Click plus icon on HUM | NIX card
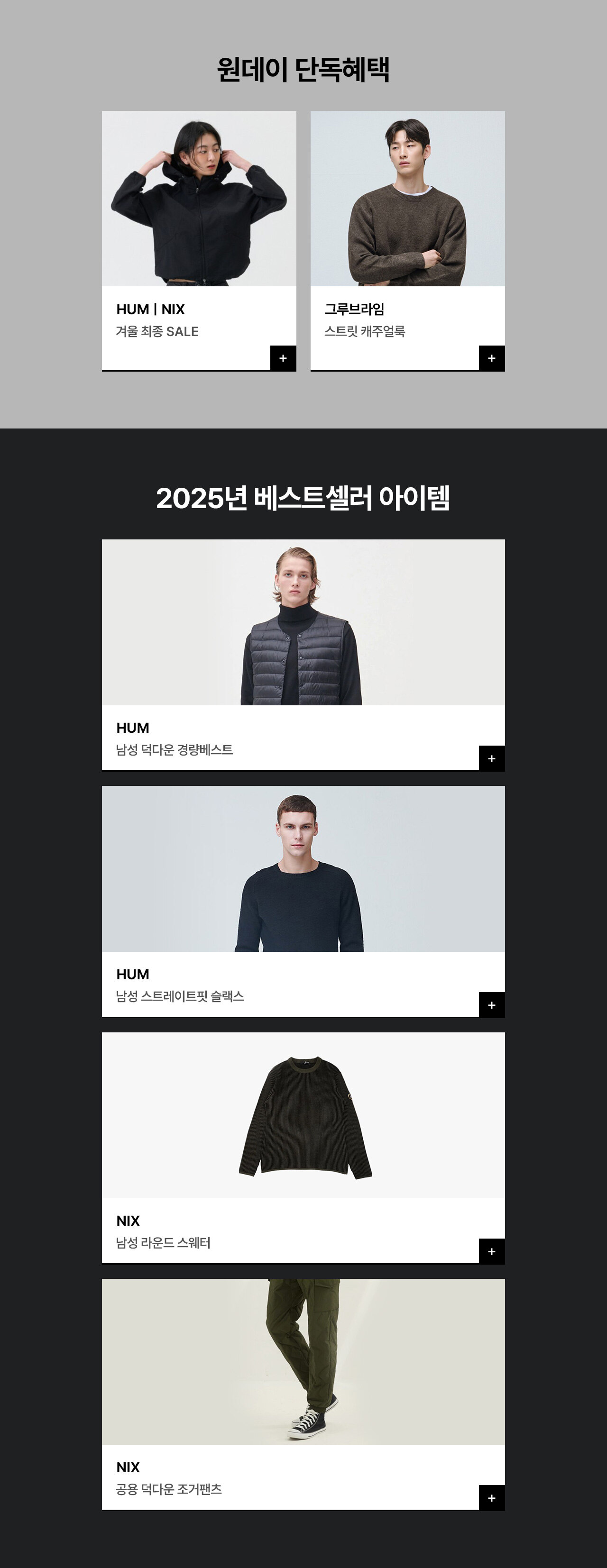Viewport: 607px width, 1568px height. (283, 358)
